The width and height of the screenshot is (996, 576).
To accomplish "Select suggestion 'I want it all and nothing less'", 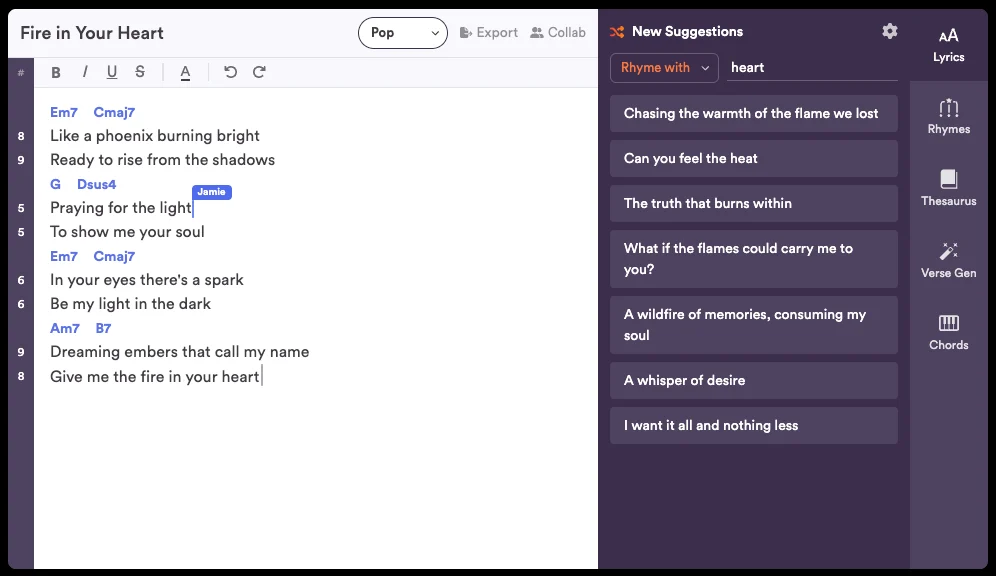I will tap(754, 425).
